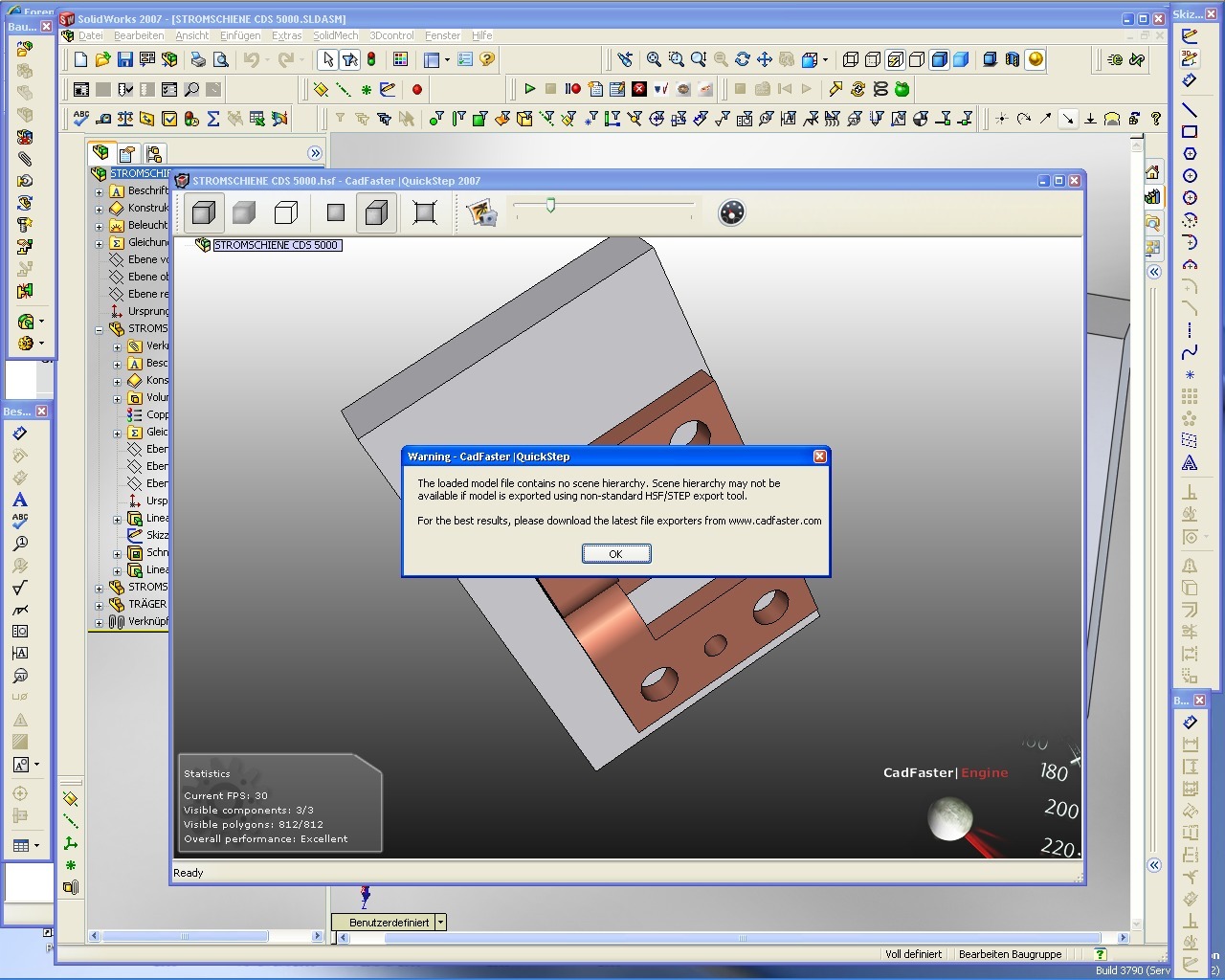Open the SolidMech menu
Viewport: 1225px width, 980px height.
(335, 35)
